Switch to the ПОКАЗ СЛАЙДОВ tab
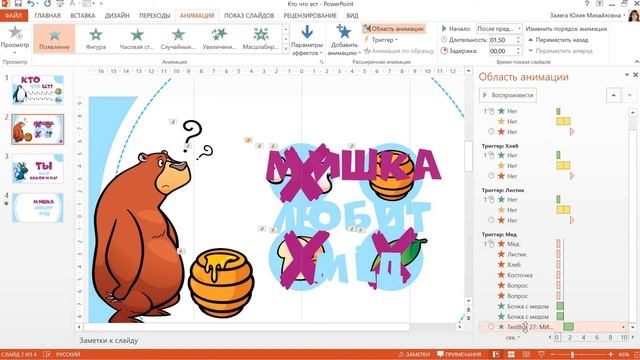The height and width of the screenshot is (360, 640). (x=249, y=16)
